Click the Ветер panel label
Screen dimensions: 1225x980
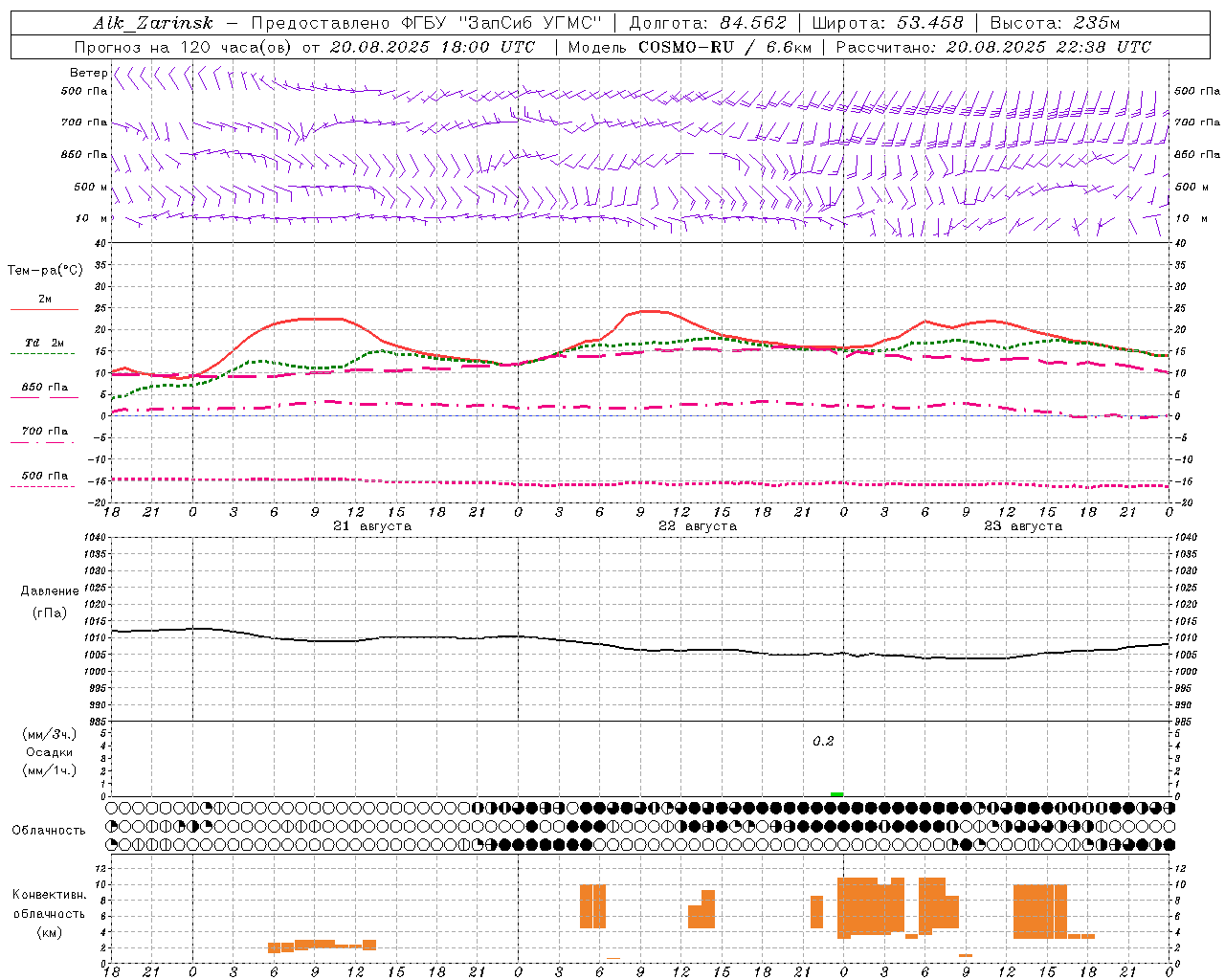pyautogui.click(x=88, y=73)
